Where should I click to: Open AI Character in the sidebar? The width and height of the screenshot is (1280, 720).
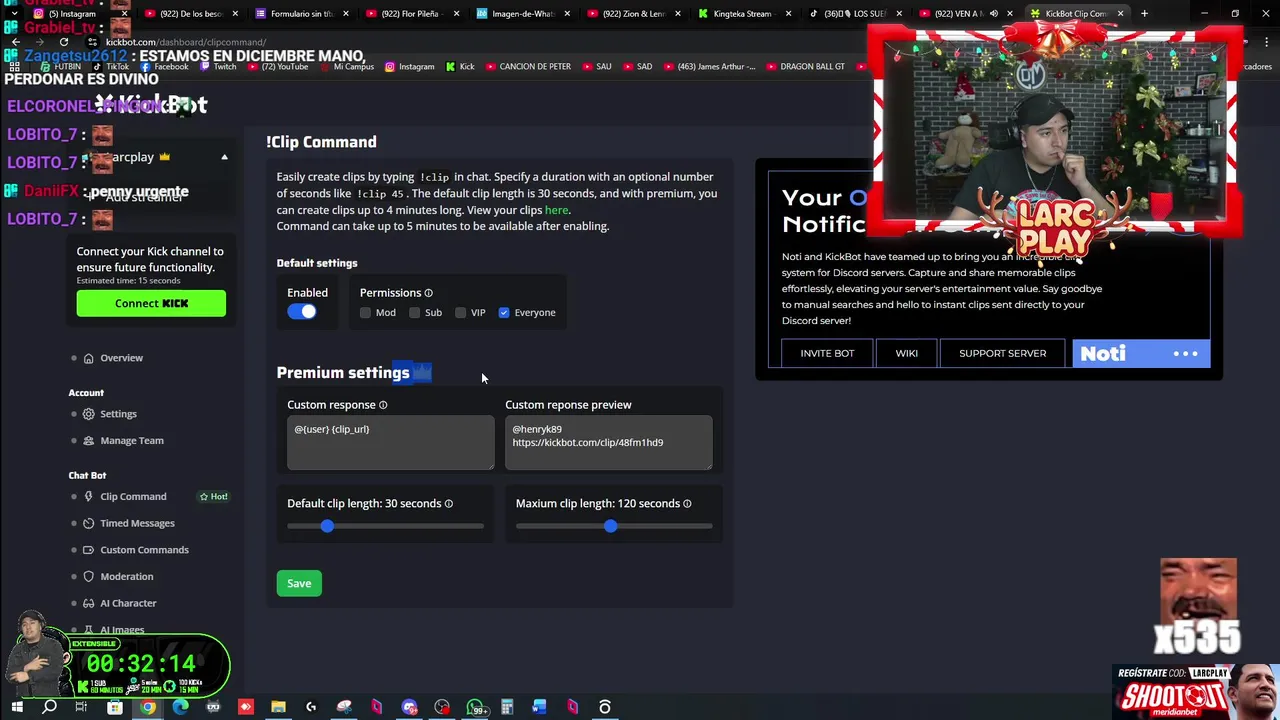tap(128, 604)
